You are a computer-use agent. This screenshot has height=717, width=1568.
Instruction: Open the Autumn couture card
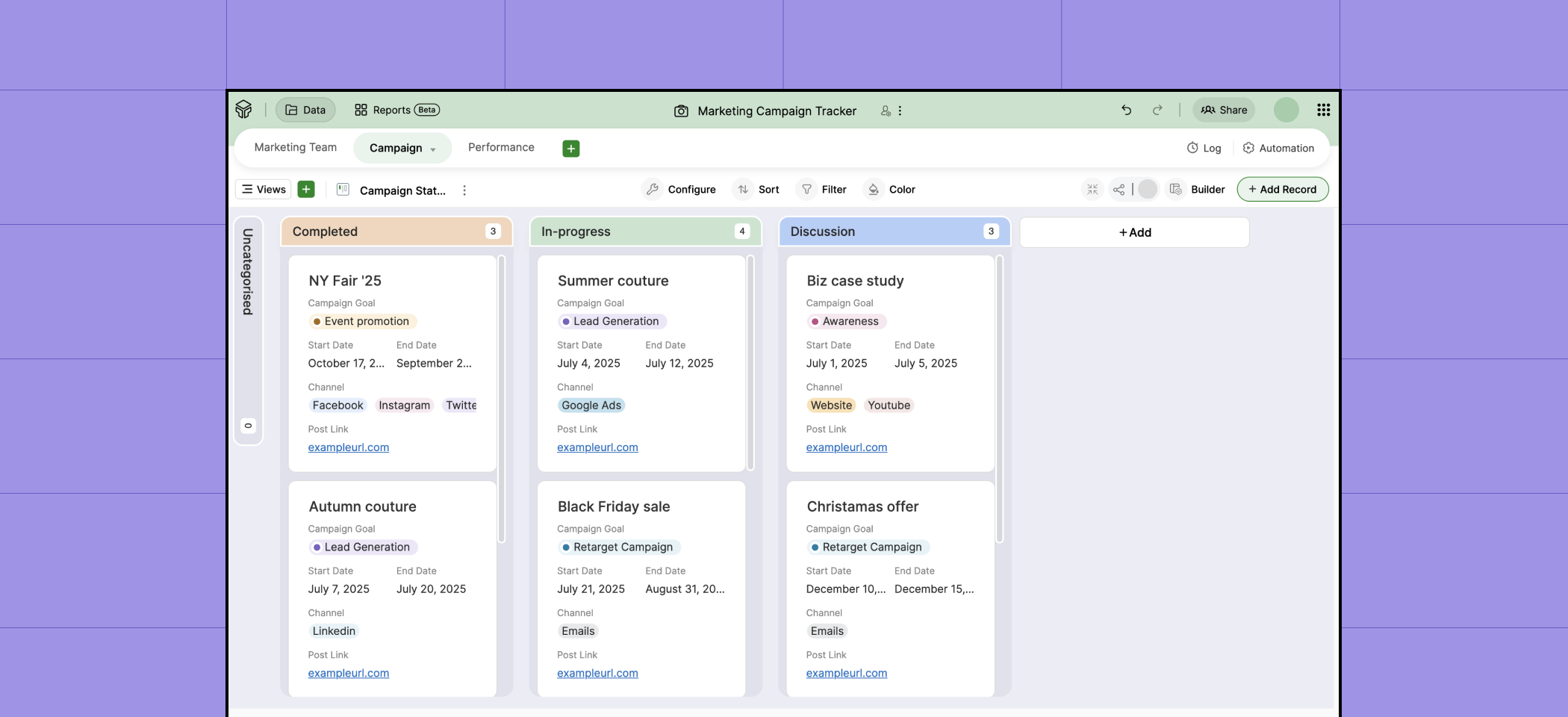[x=393, y=589]
